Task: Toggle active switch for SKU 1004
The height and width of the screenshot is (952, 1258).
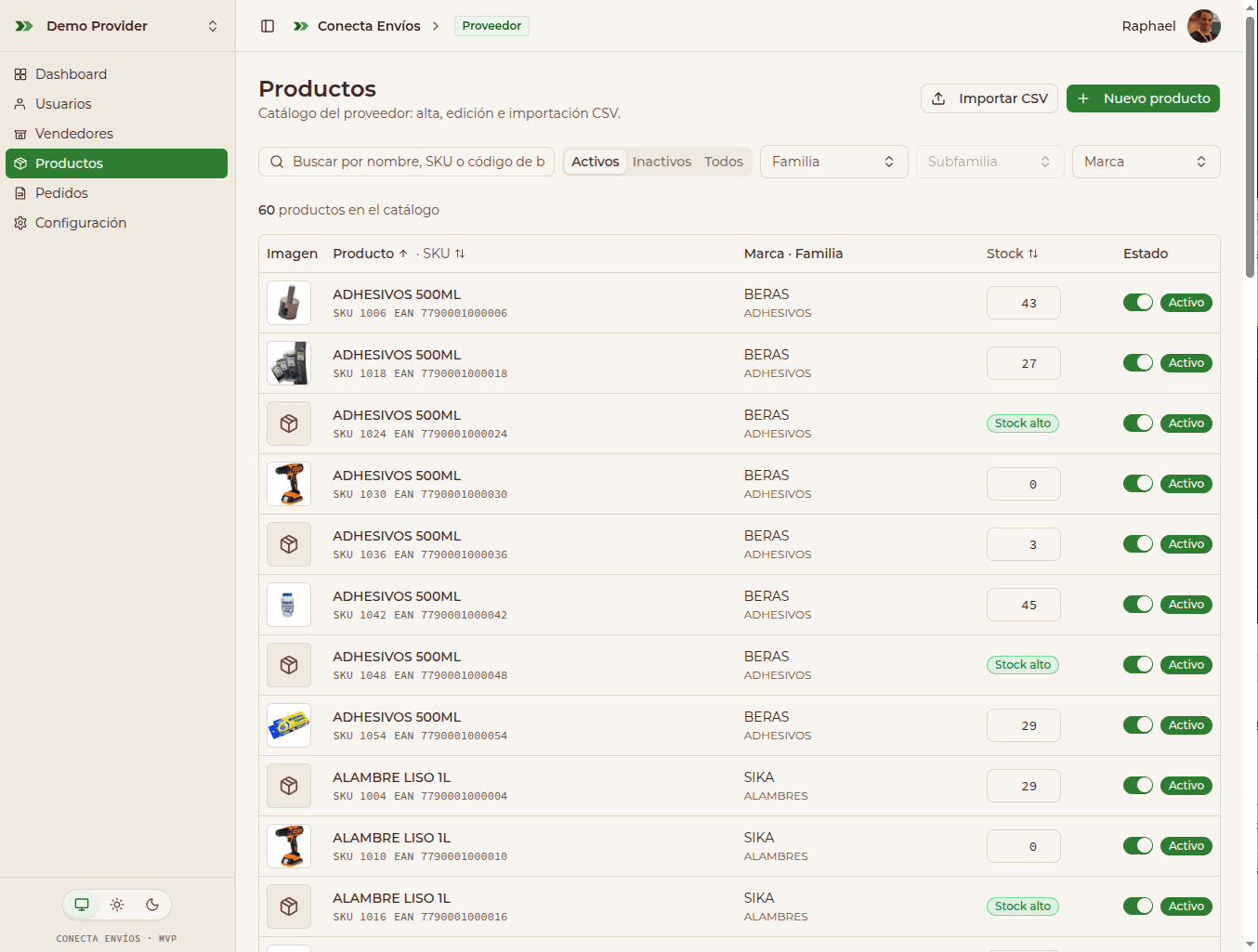Action: point(1138,786)
